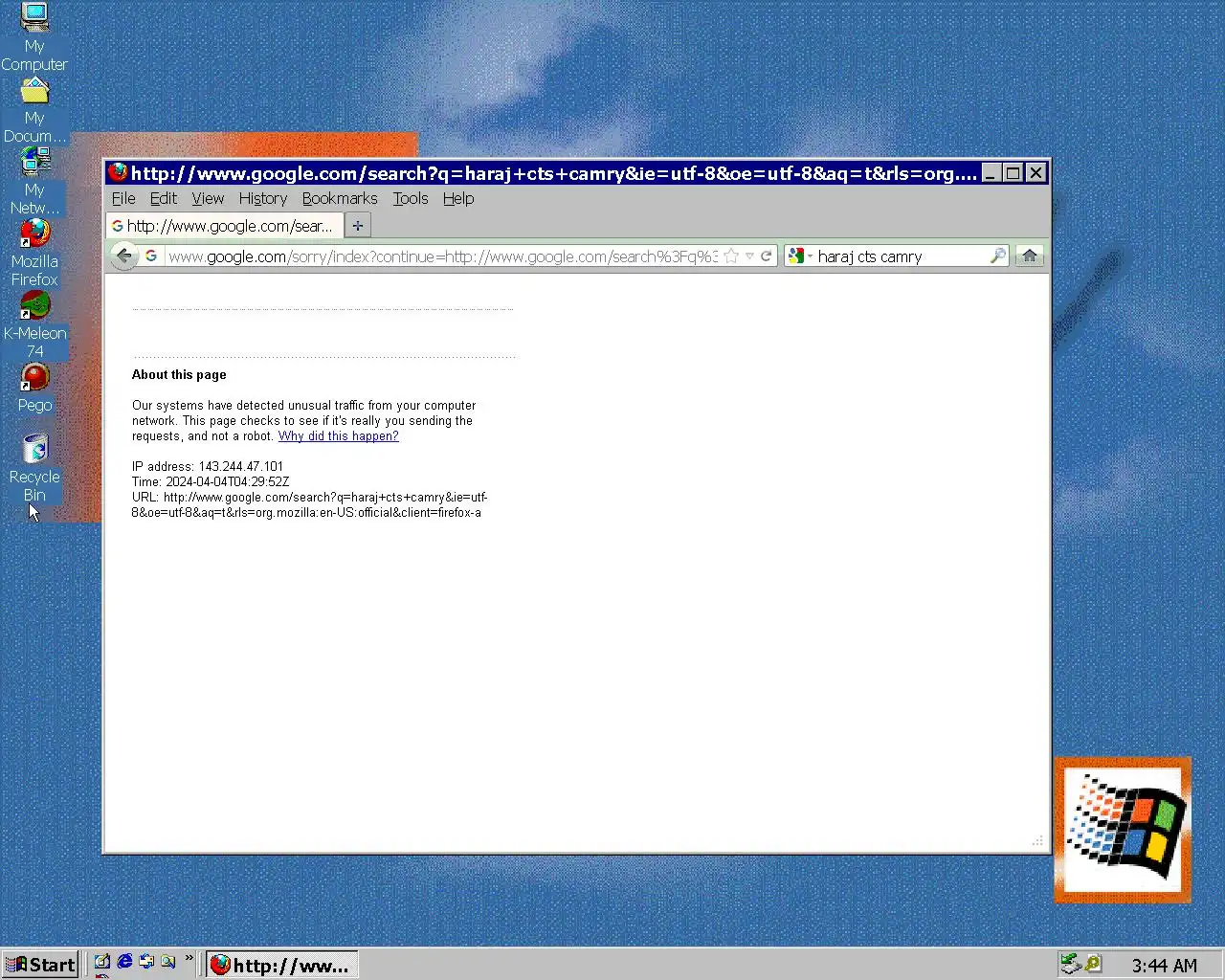Expand the quick launch overflow chevron
The width and height of the screenshot is (1225, 980).
click(x=189, y=958)
